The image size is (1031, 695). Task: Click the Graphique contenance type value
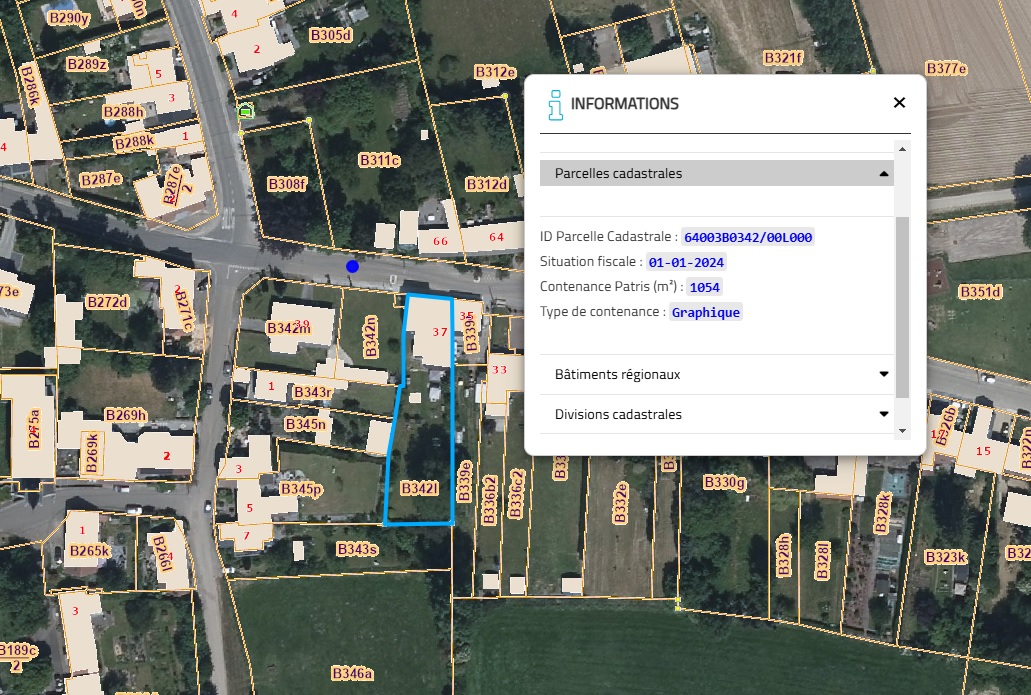[706, 312]
